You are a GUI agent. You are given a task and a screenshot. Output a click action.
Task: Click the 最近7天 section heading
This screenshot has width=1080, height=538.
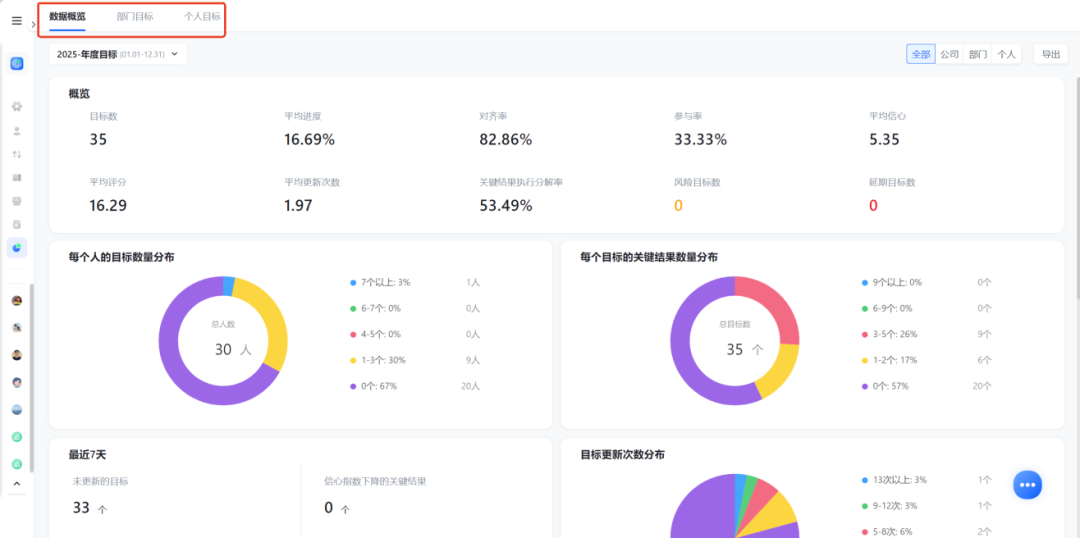pos(87,455)
